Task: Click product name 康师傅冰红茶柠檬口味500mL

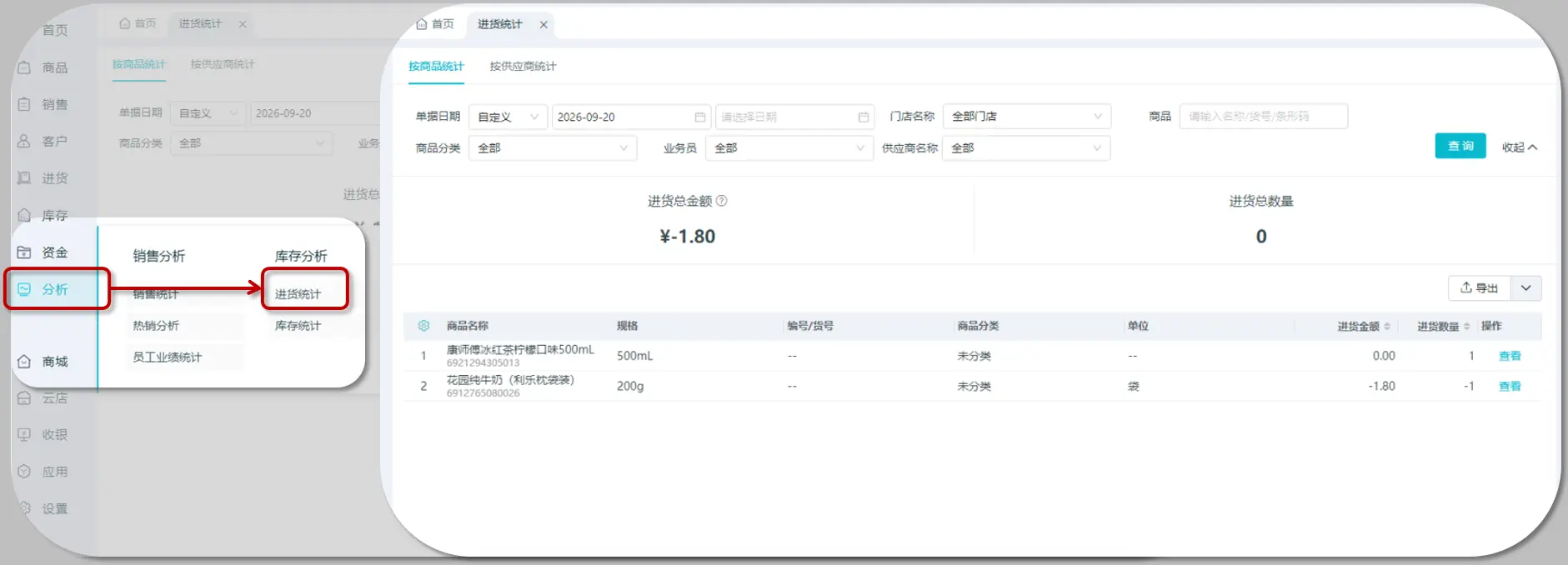Action: click(x=520, y=350)
